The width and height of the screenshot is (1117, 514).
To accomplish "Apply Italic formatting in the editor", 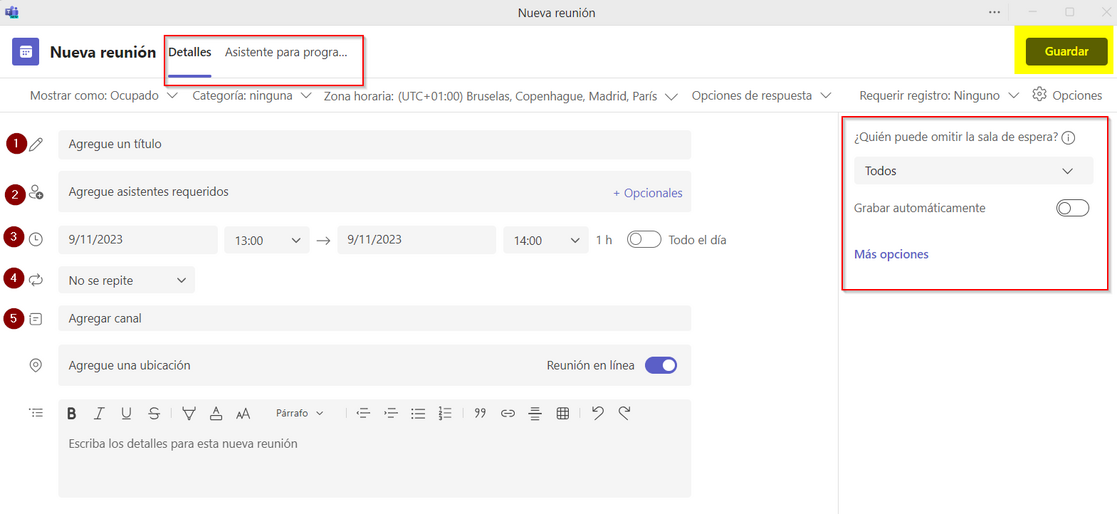I will click(99, 414).
